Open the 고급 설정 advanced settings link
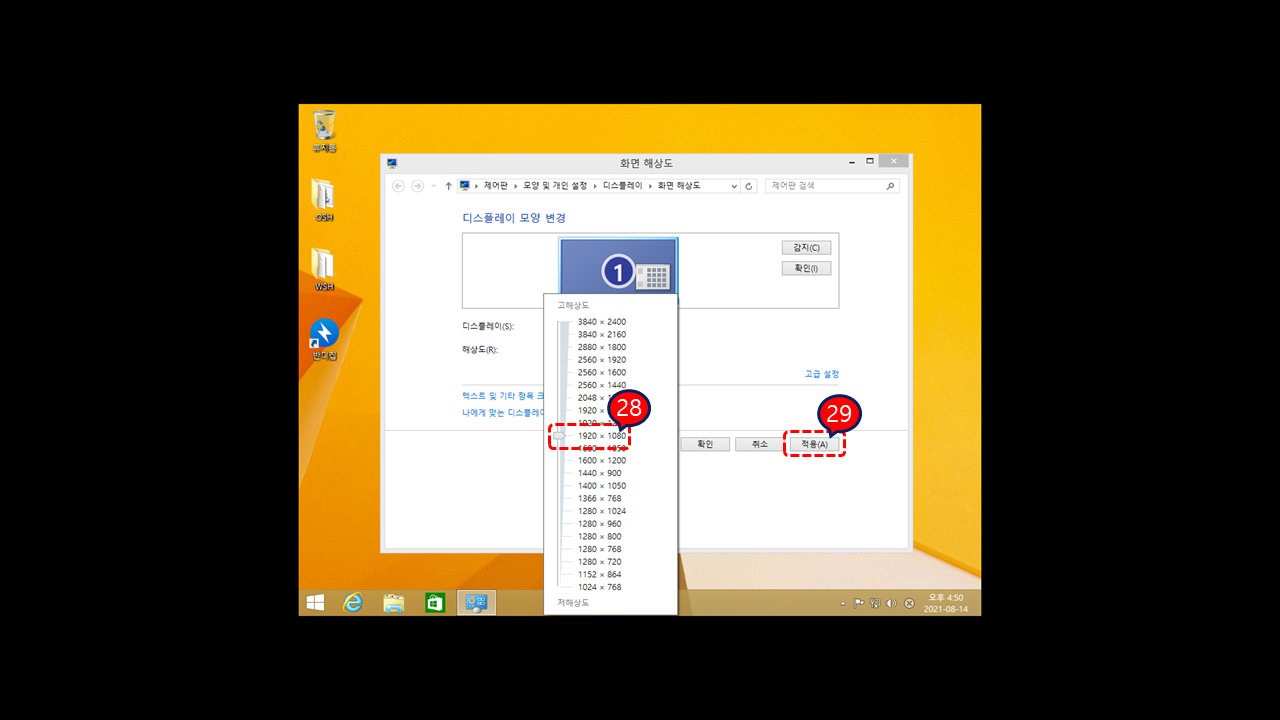 pyautogui.click(x=822, y=374)
